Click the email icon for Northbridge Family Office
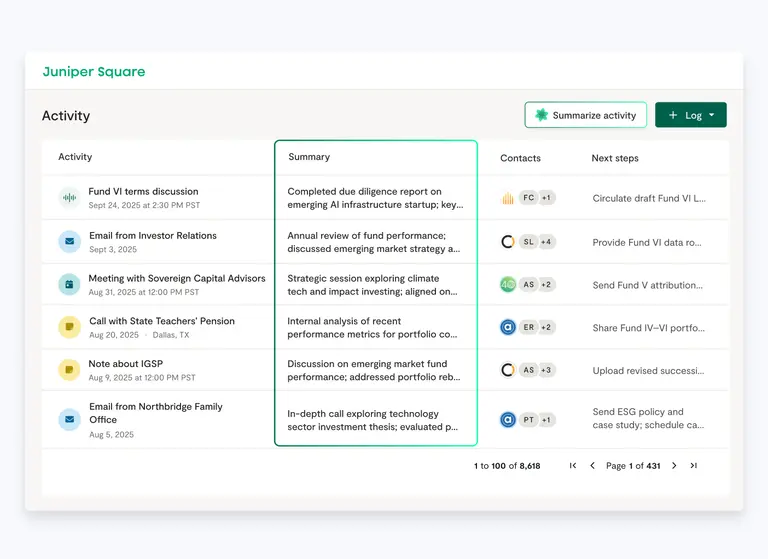The height and width of the screenshot is (559, 768). pos(69,420)
